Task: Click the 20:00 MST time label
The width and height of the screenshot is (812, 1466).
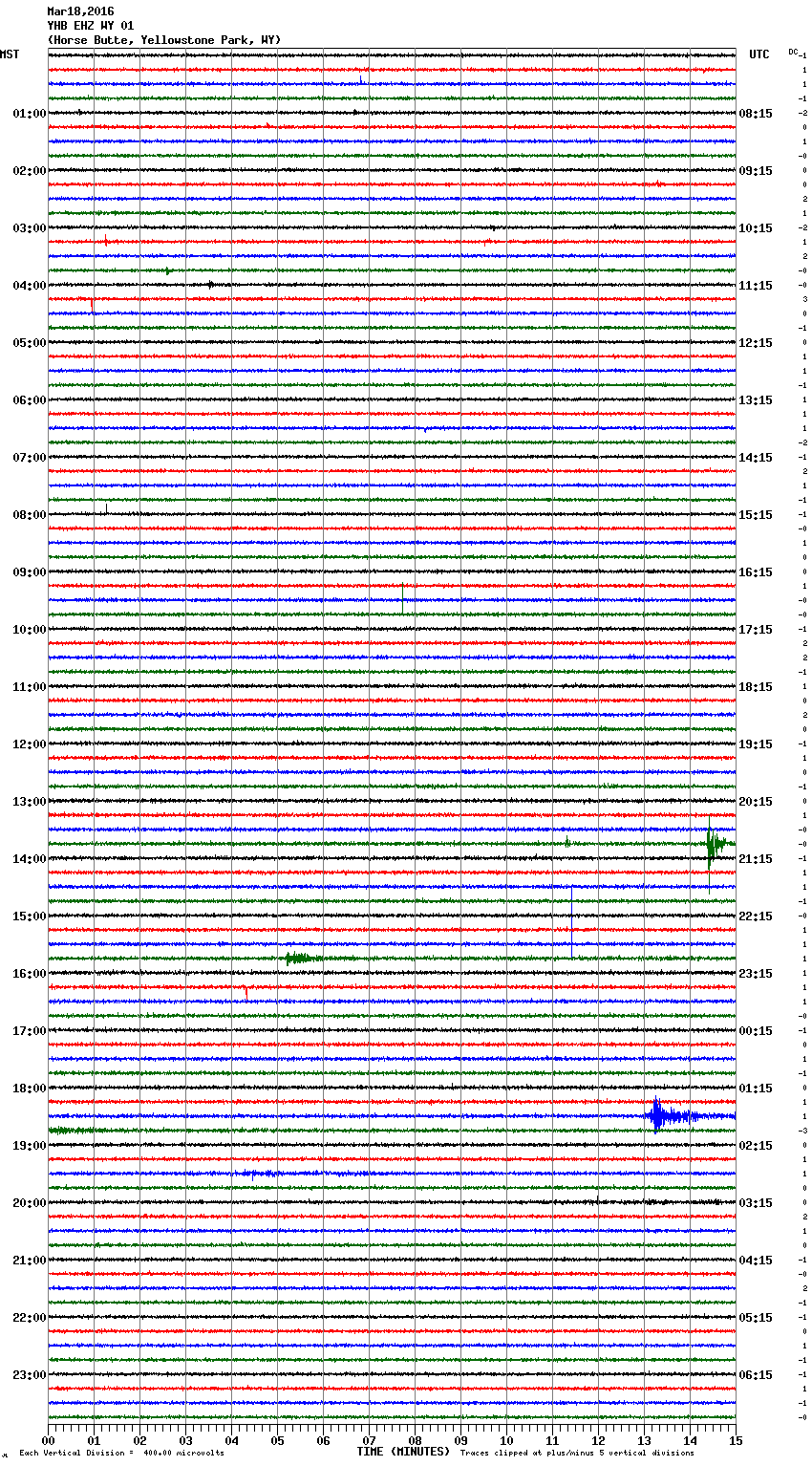Action: point(30,1203)
